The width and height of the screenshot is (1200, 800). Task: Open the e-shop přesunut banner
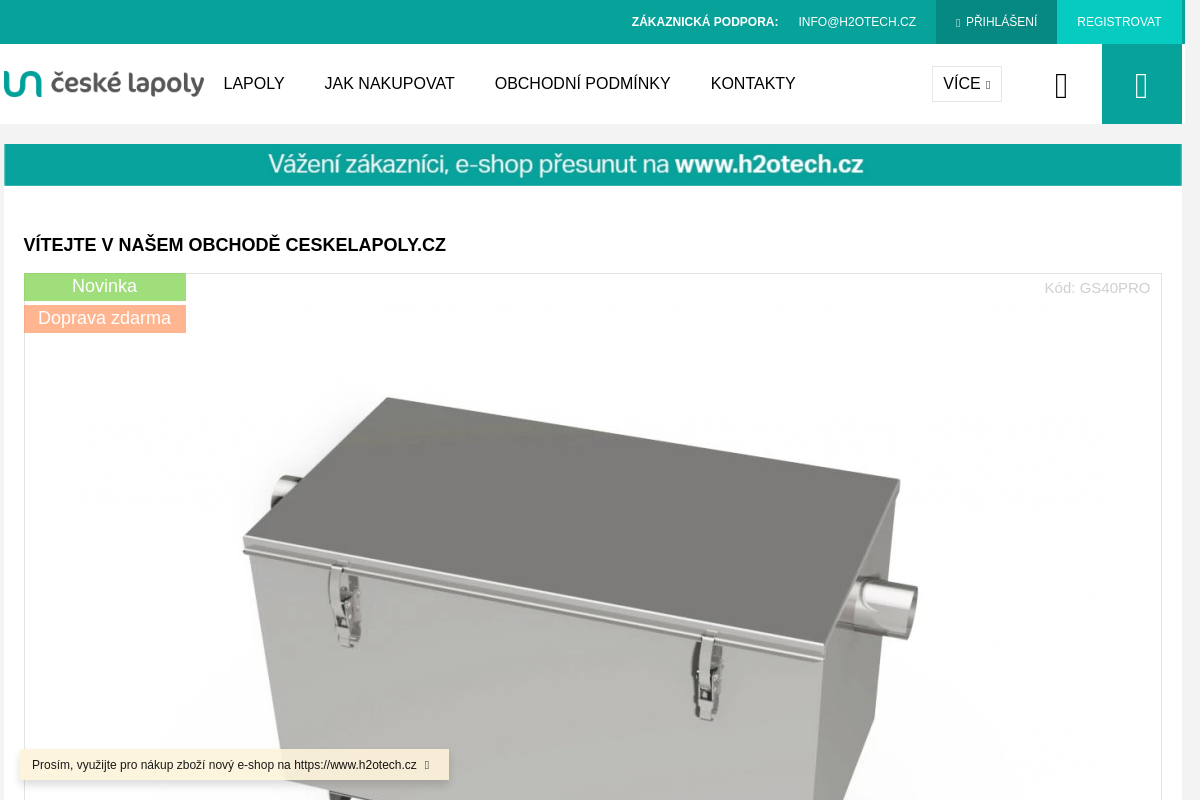click(x=593, y=165)
